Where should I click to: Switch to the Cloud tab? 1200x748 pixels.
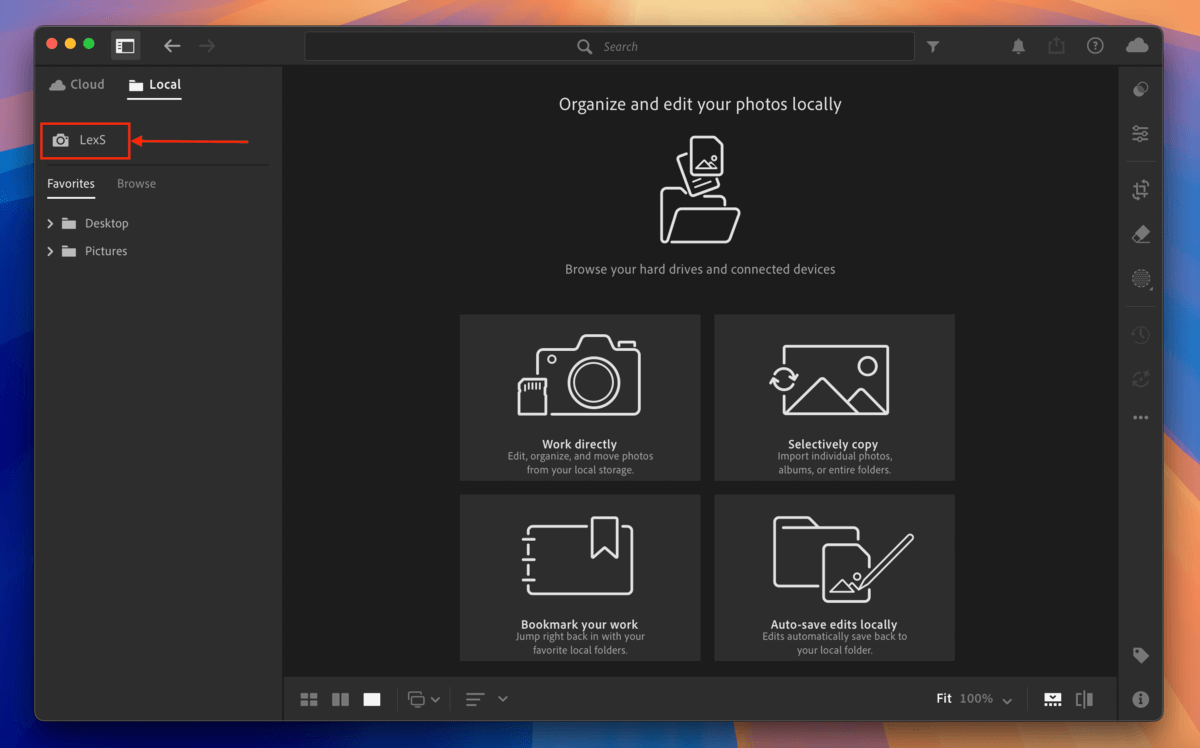click(x=77, y=85)
